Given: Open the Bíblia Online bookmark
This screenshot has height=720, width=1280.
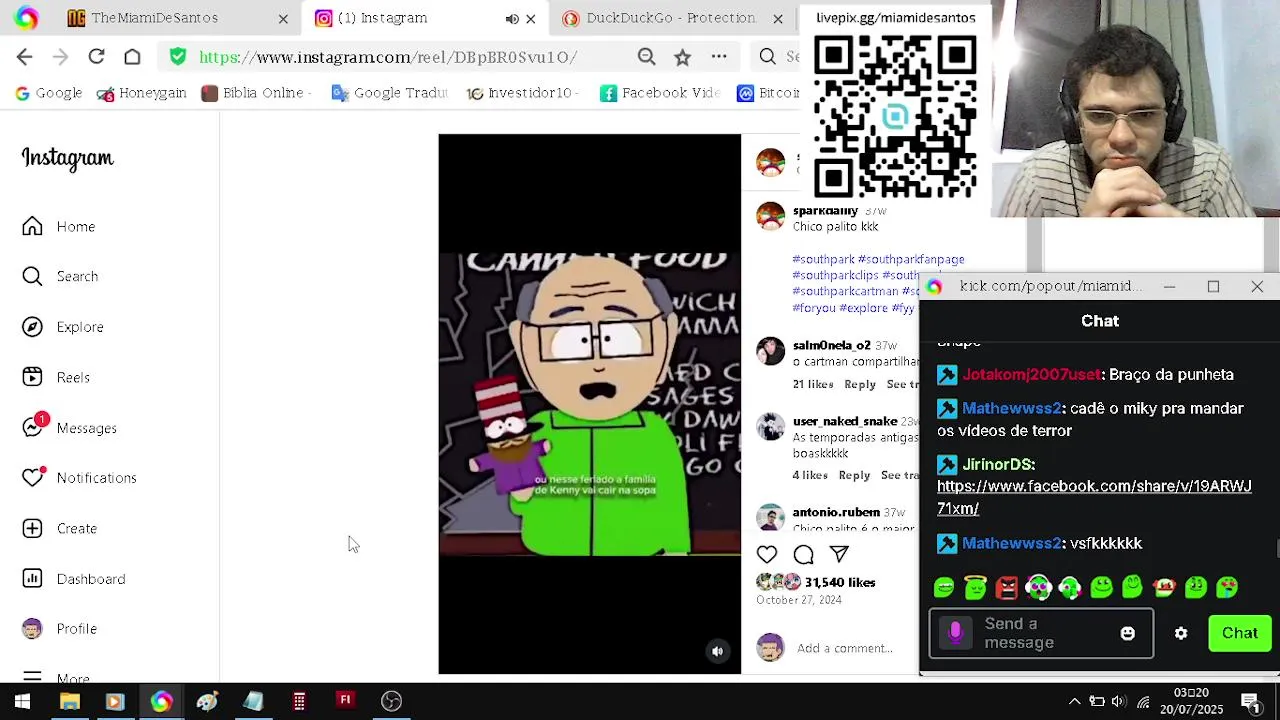Looking at the screenshot, I should [x=255, y=93].
